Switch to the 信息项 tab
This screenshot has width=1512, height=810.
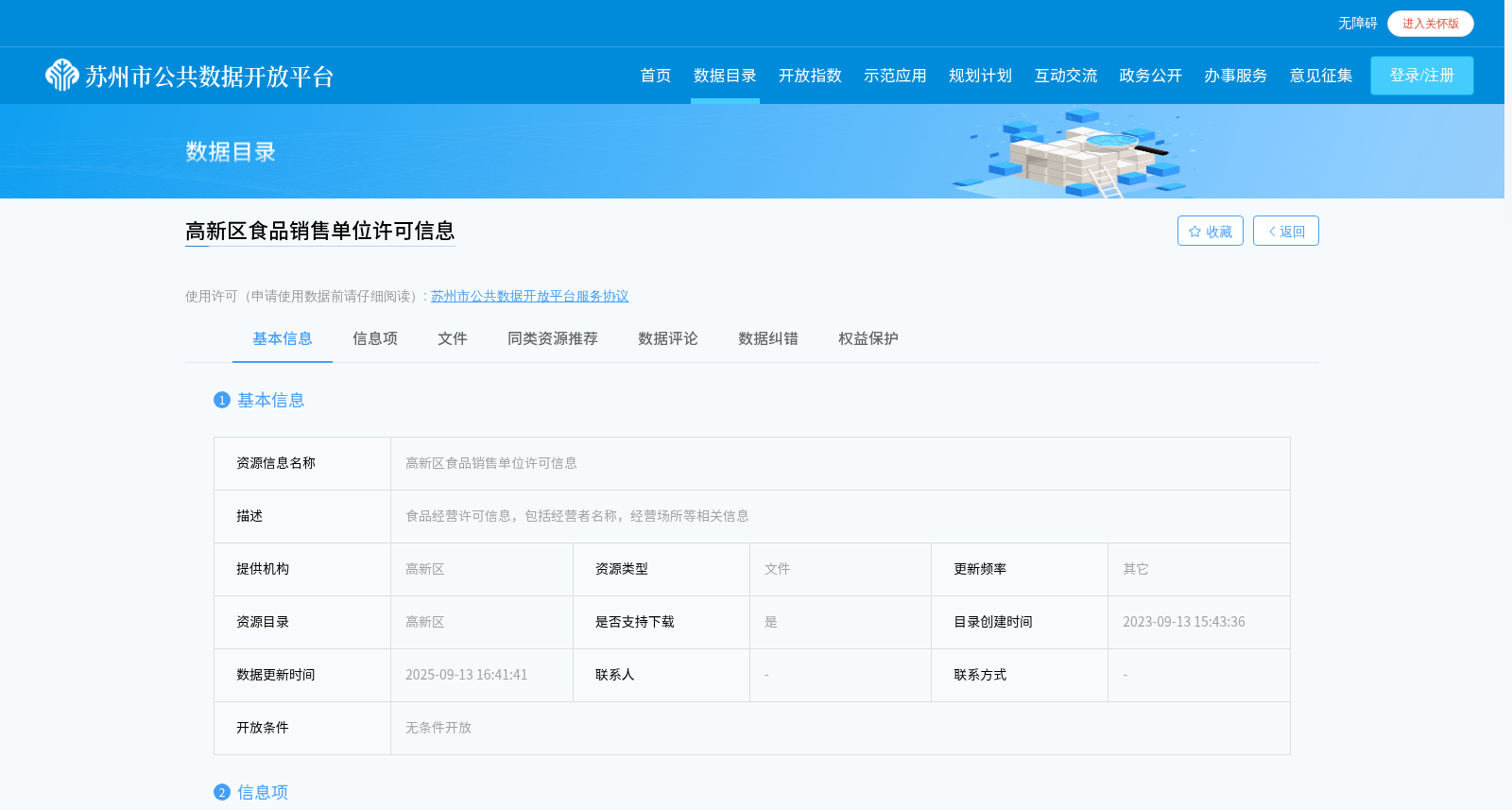(x=375, y=338)
